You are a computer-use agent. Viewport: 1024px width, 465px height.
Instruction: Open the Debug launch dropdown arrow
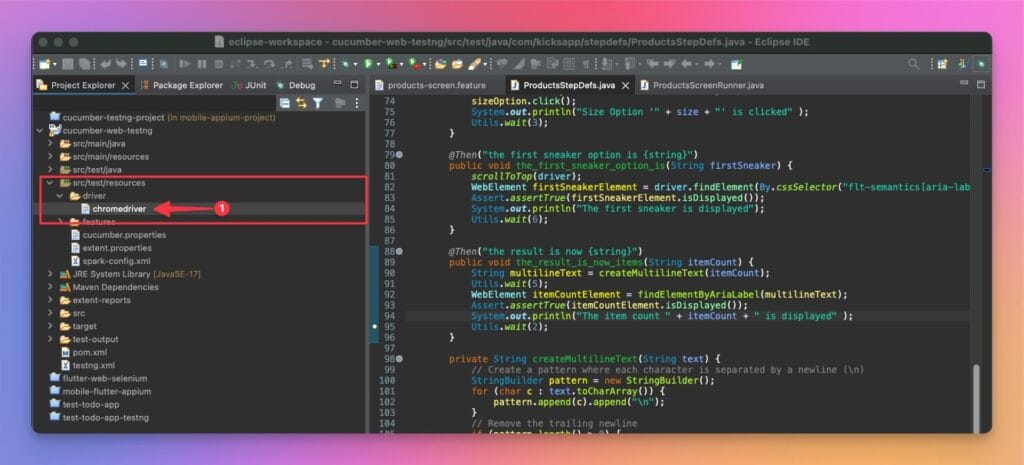(356, 65)
